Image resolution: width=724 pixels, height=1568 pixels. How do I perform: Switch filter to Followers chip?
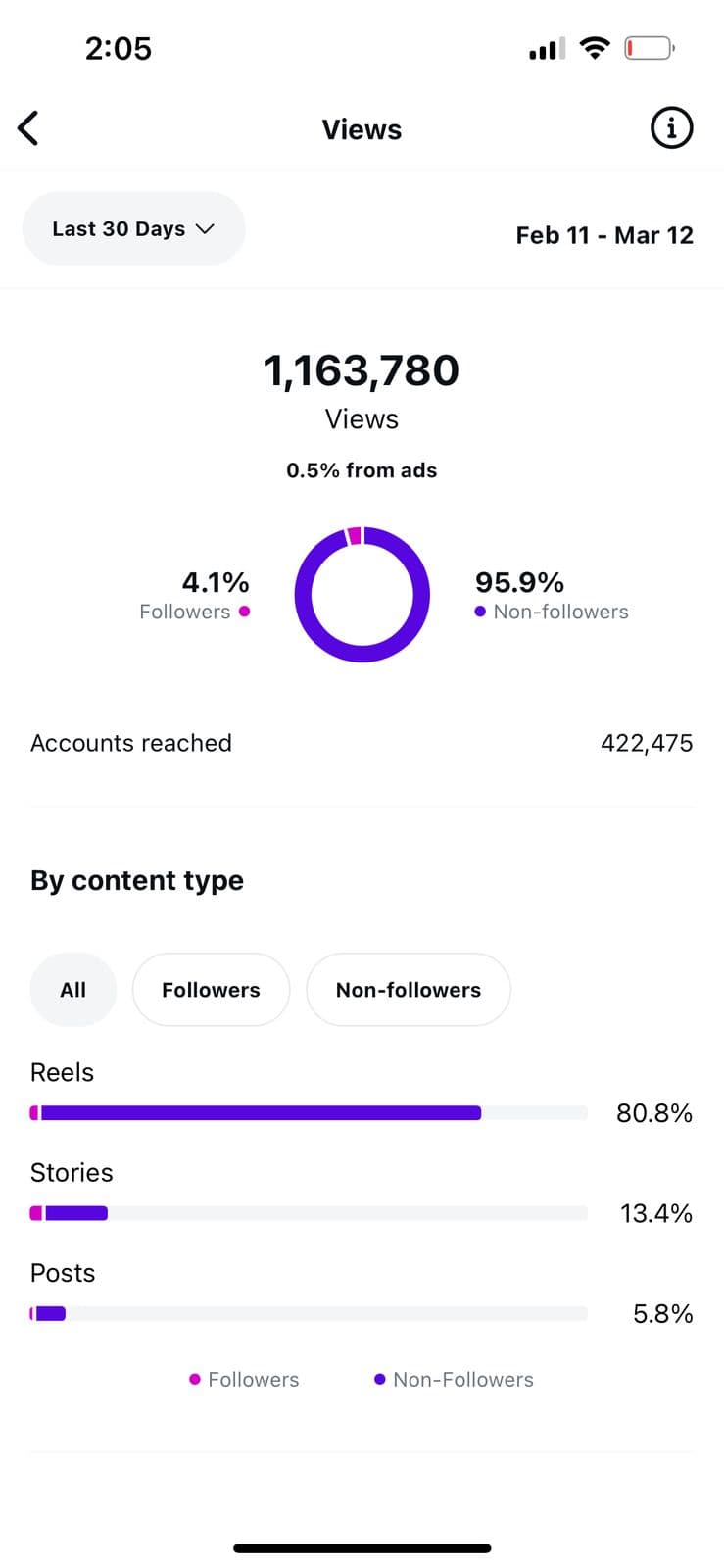211,990
